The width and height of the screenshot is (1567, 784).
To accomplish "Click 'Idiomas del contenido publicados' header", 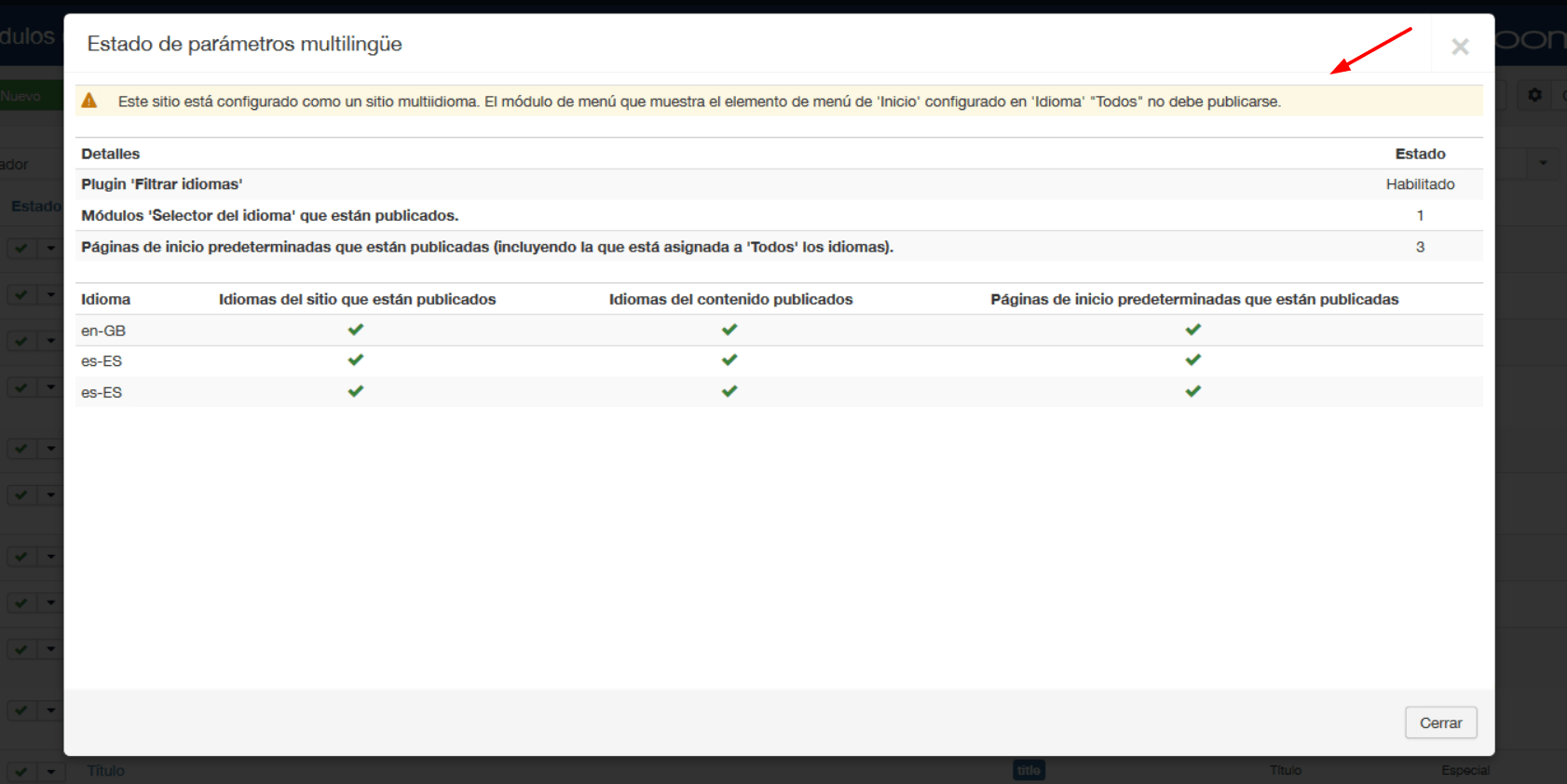I will [x=730, y=299].
